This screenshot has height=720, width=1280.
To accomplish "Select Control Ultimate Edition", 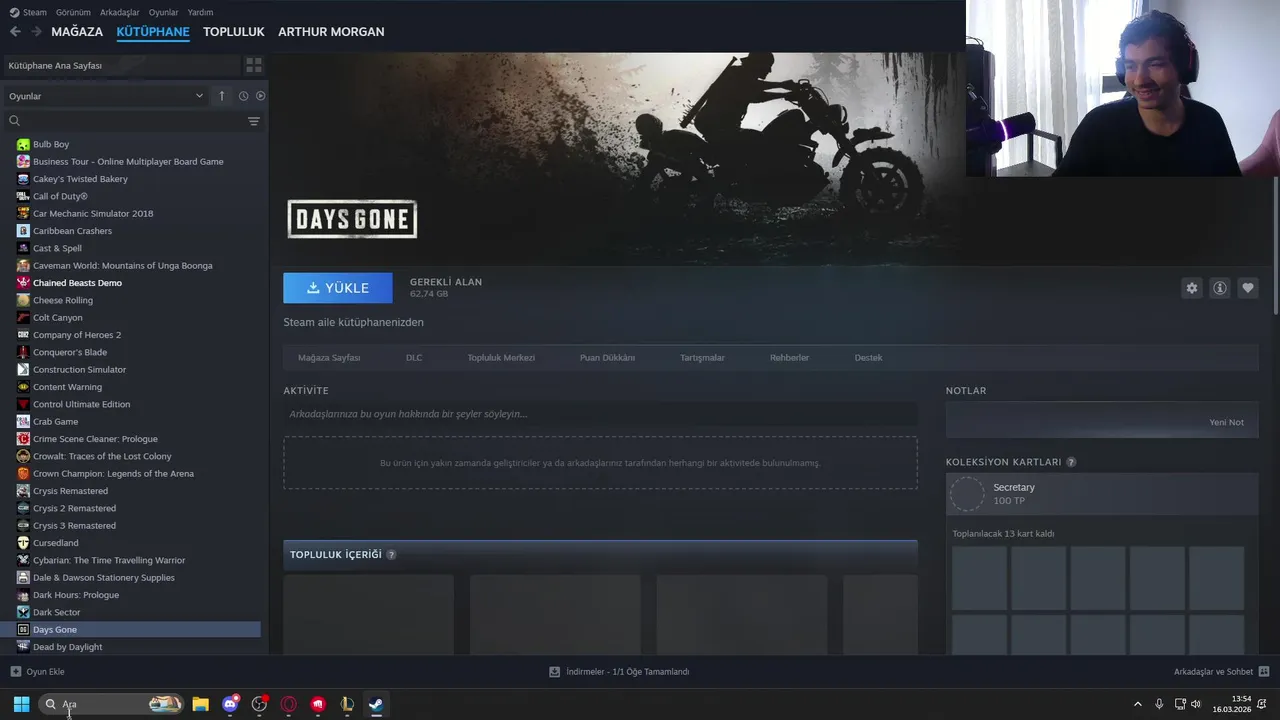I will [x=81, y=404].
